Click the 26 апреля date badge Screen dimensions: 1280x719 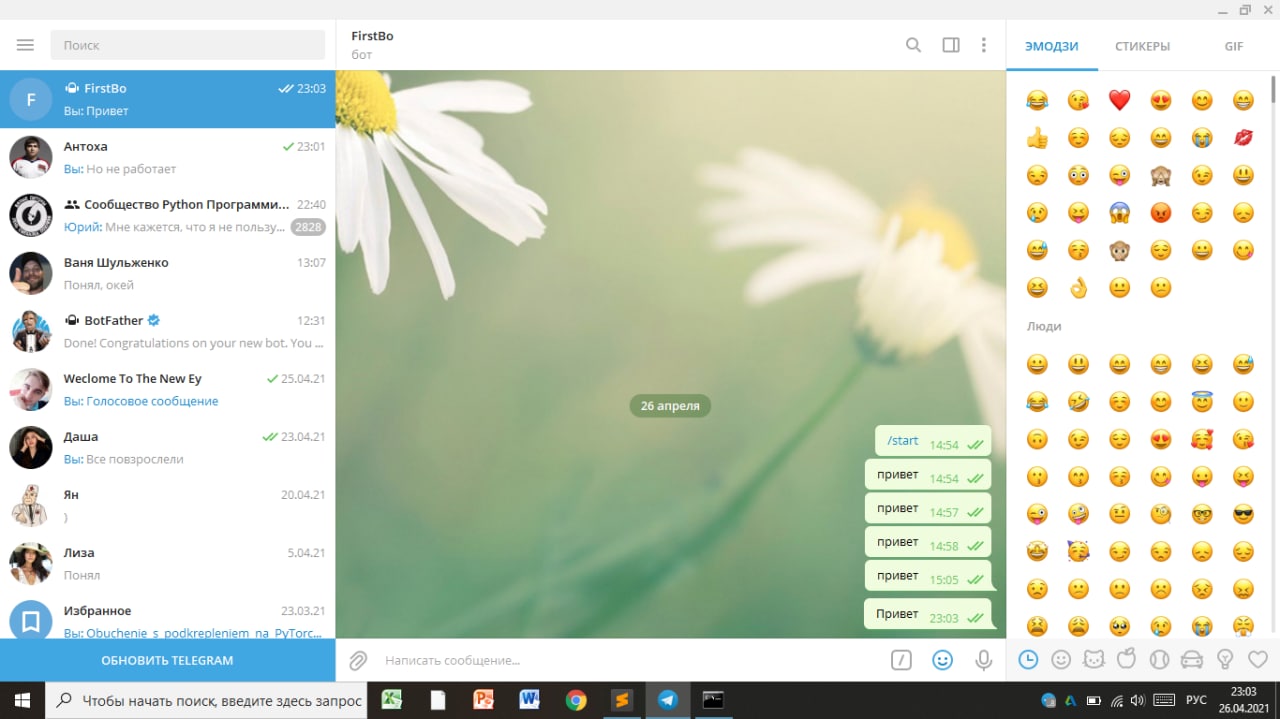tap(670, 406)
